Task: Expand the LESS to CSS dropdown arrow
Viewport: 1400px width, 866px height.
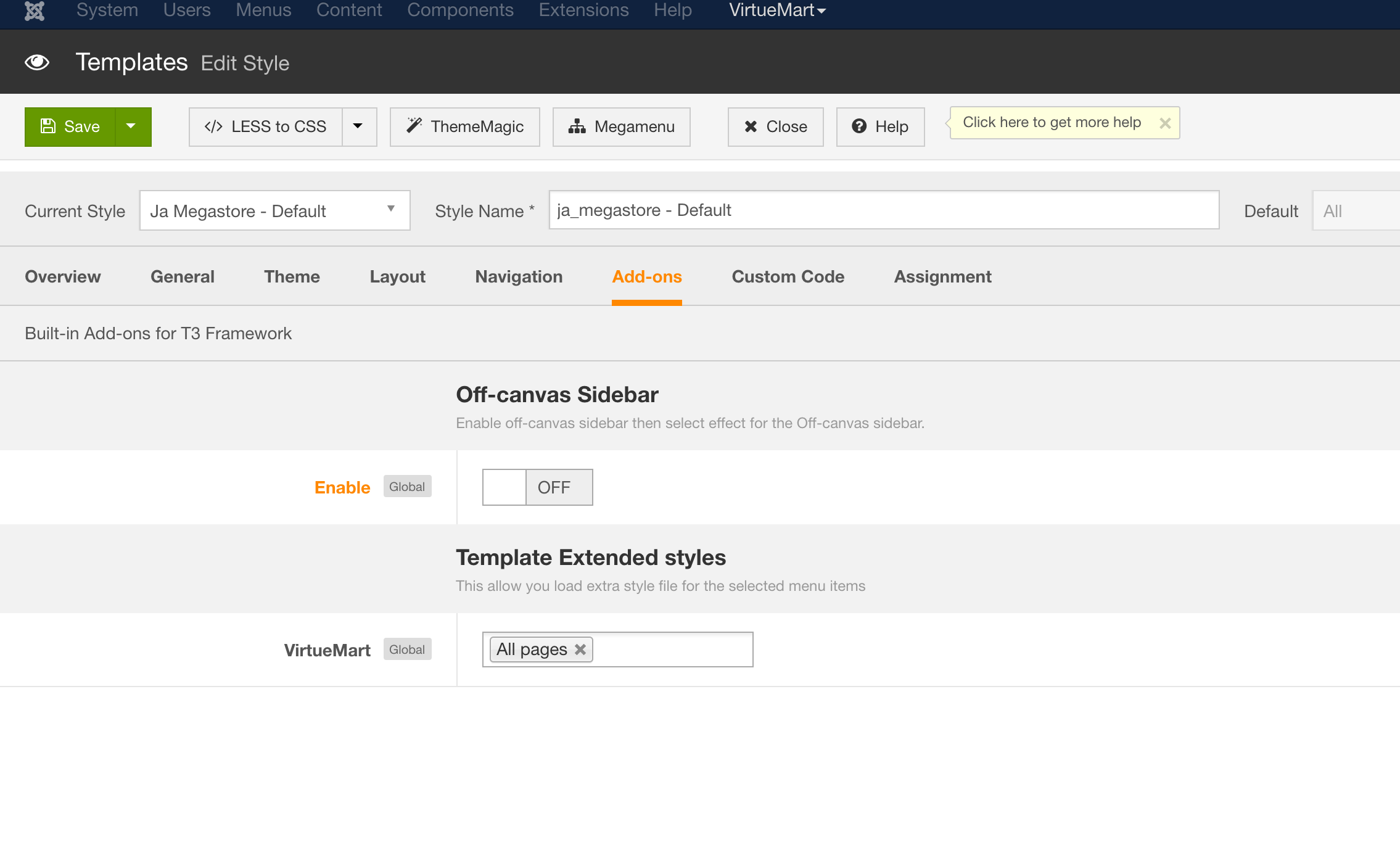Action: pos(358,126)
